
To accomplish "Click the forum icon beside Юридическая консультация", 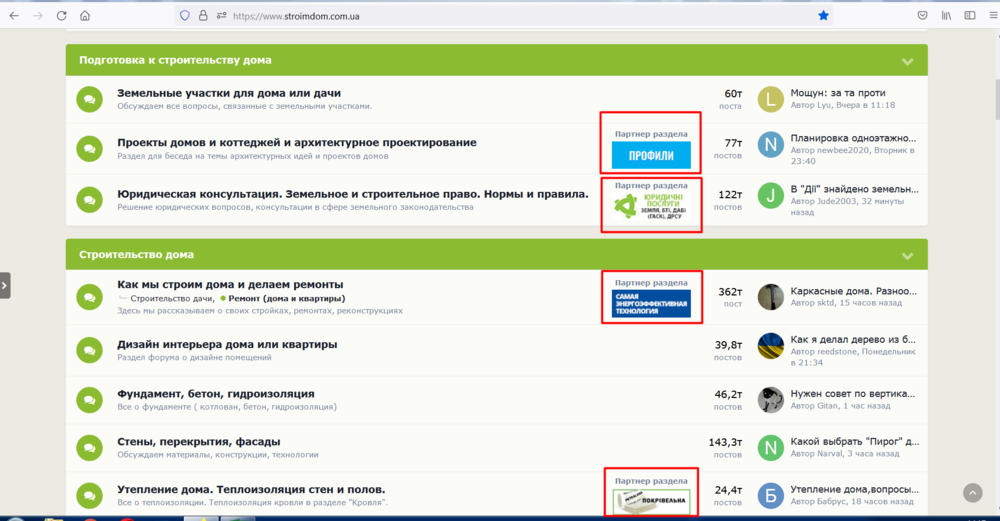I will tap(90, 200).
